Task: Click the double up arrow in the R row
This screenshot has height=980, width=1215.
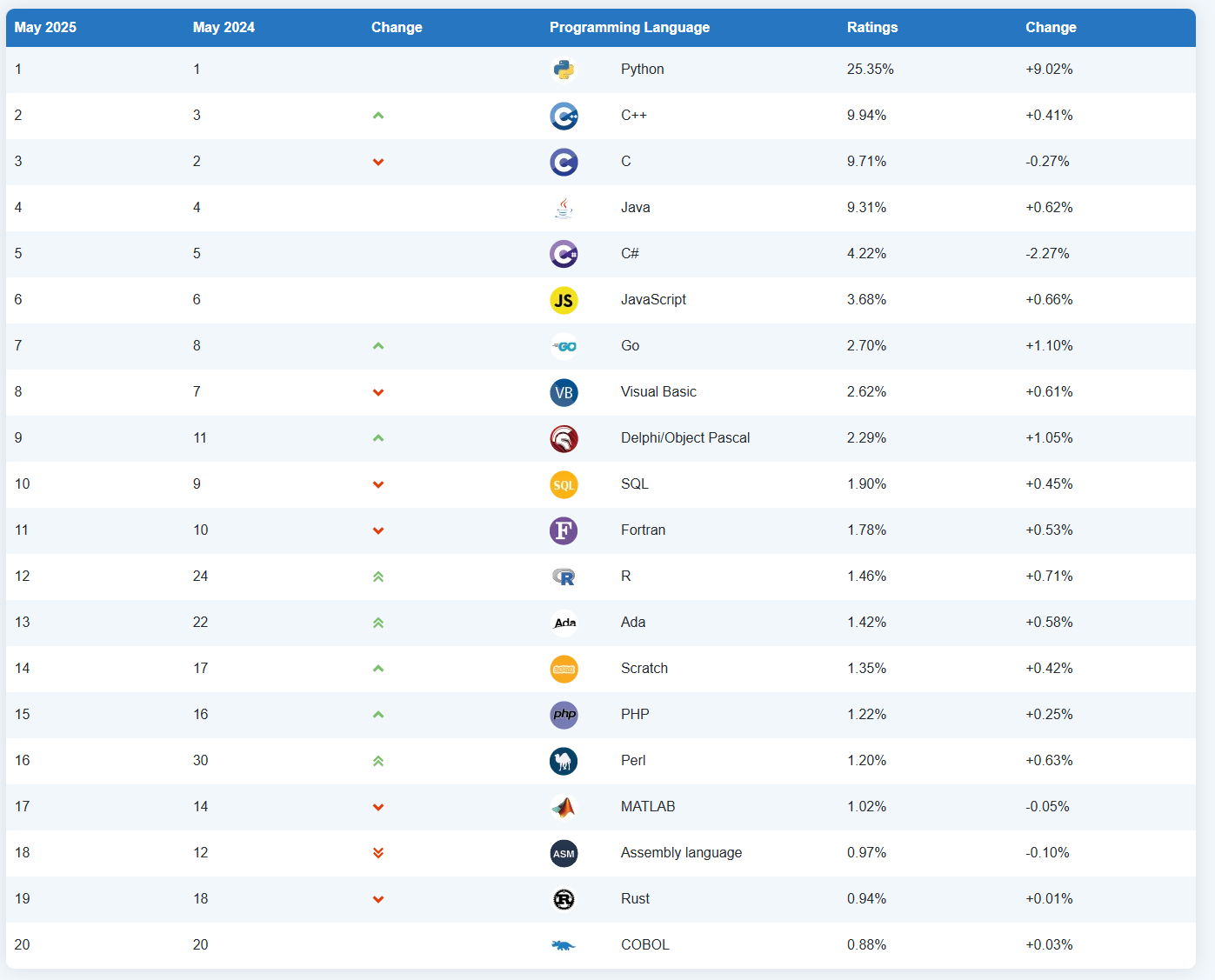Action: (x=378, y=577)
